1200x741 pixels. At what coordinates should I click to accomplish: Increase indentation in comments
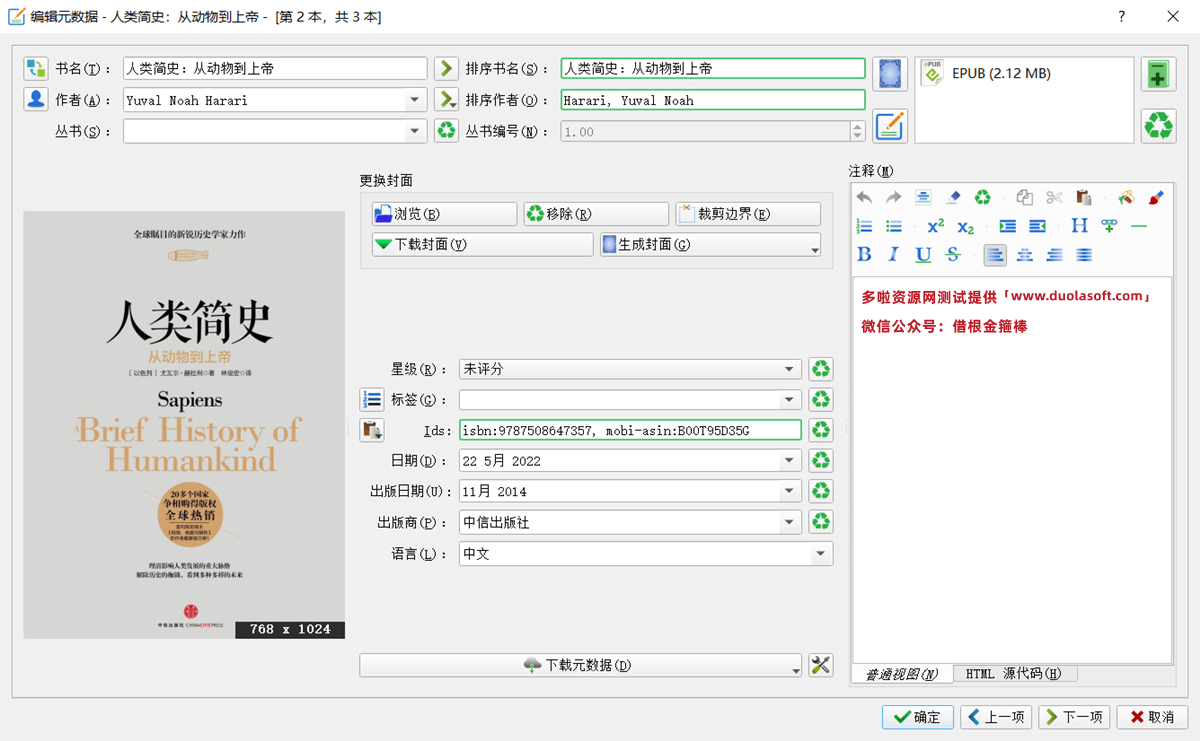[1008, 226]
